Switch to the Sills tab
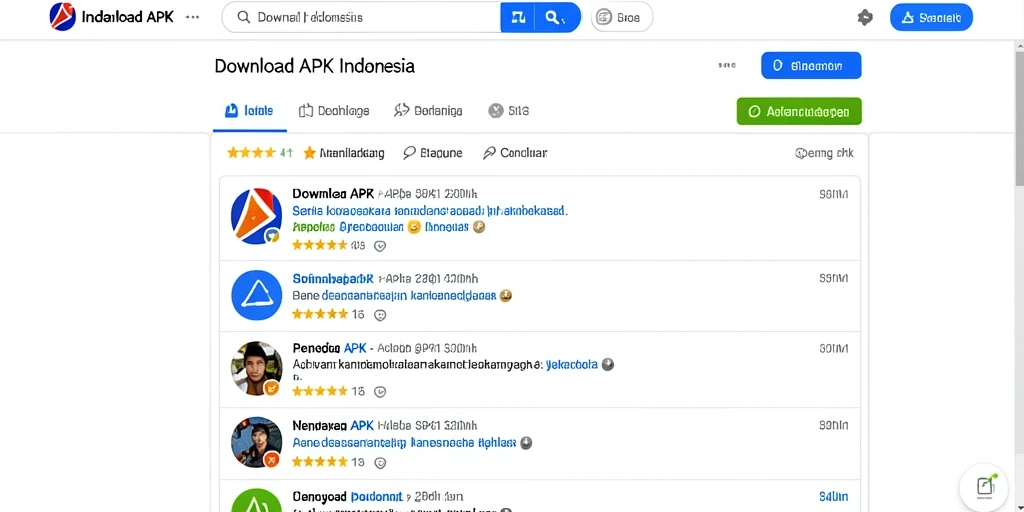Viewport: 1024px width, 512px height. click(x=509, y=111)
